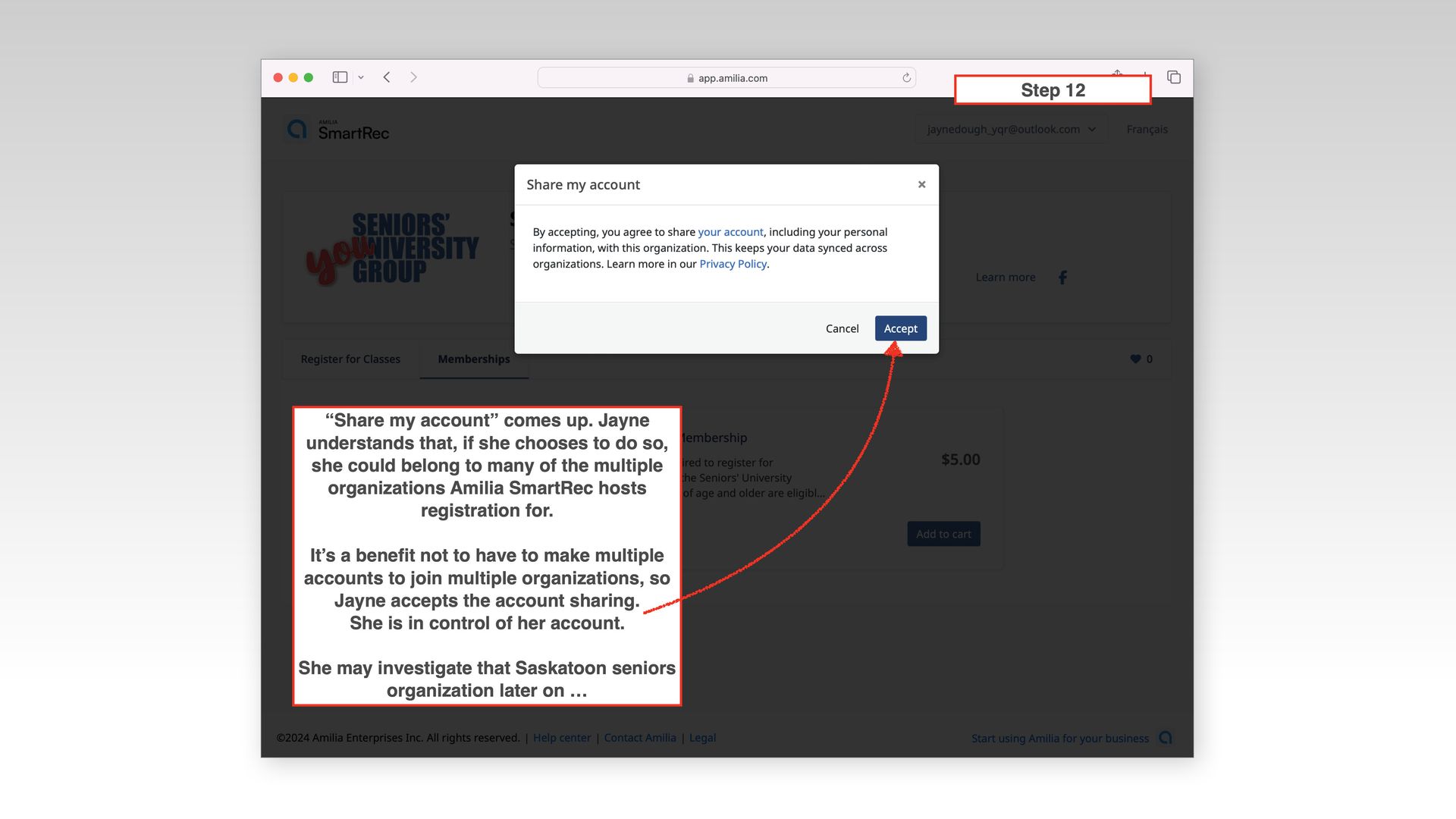Click the favorites heart icon with 0
1456x819 pixels.
1141,359
